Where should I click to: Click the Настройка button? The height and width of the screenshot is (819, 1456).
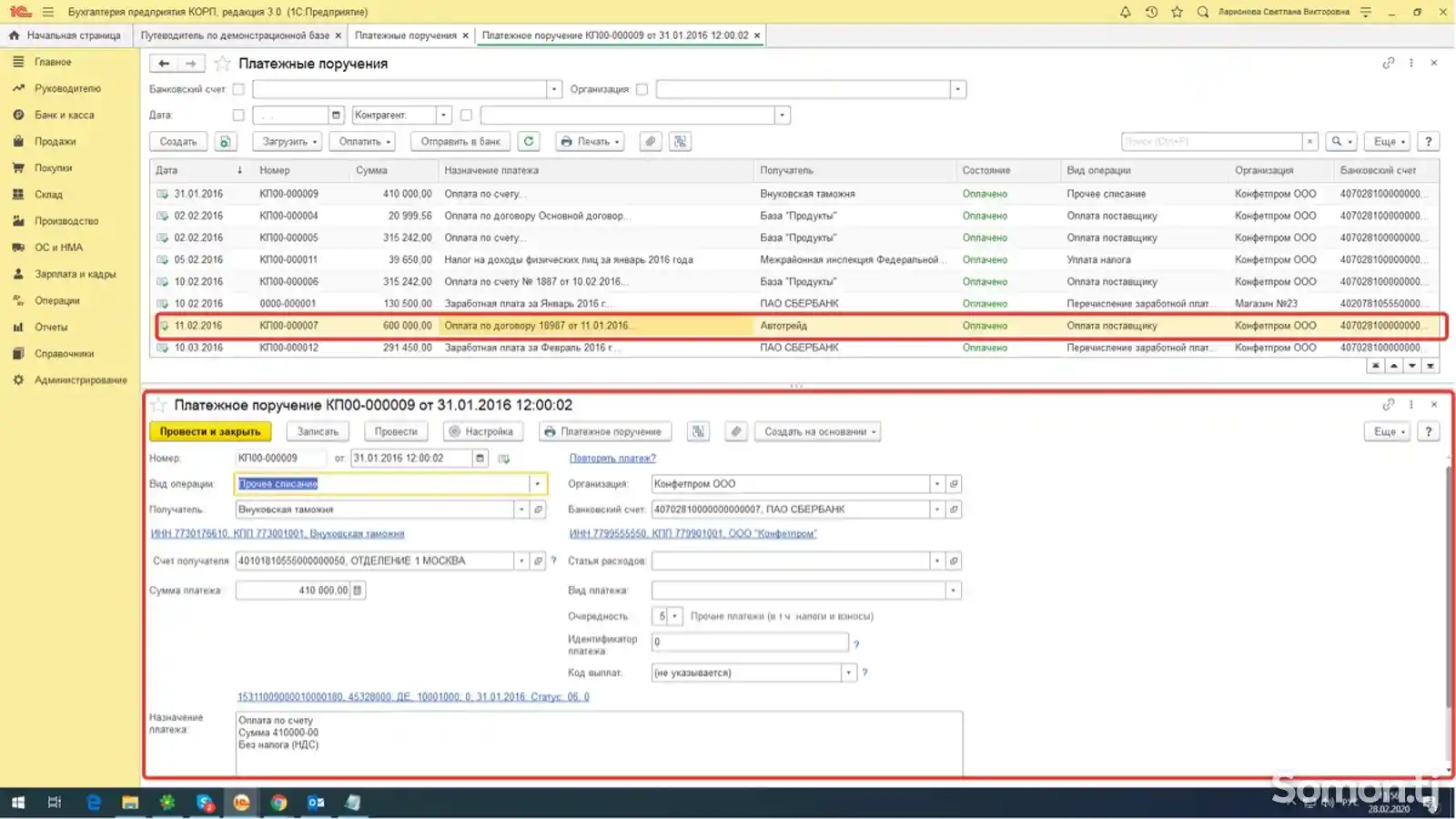point(482,431)
